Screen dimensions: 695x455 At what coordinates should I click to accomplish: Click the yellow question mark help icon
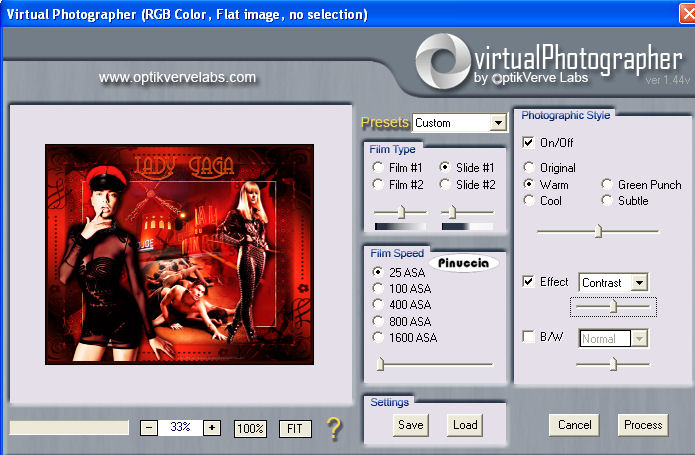click(334, 428)
